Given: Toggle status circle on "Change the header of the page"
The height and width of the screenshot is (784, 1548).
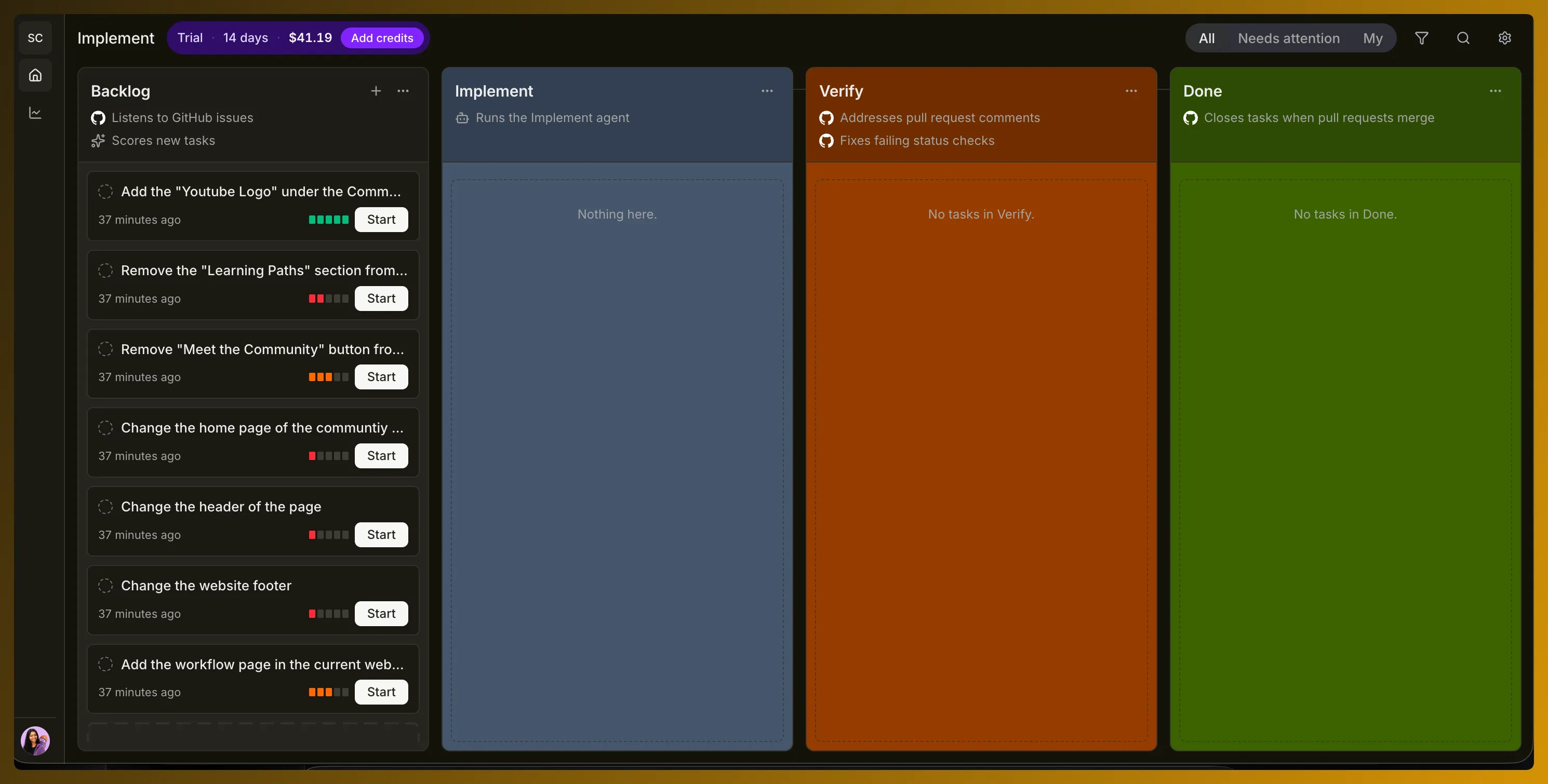Looking at the screenshot, I should click(105, 507).
